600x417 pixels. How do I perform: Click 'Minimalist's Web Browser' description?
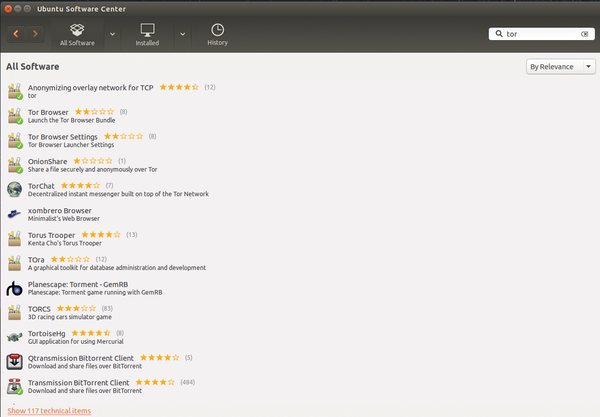tap(64, 218)
